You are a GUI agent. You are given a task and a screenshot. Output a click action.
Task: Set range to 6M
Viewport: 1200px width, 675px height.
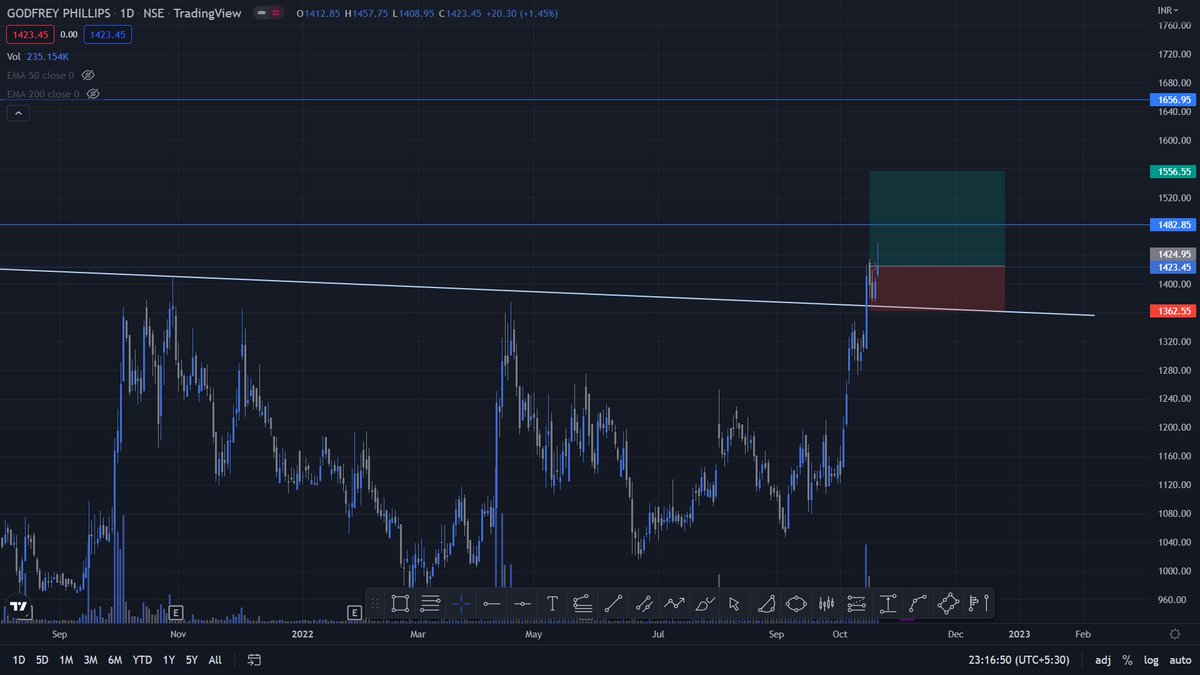[x=115, y=660]
